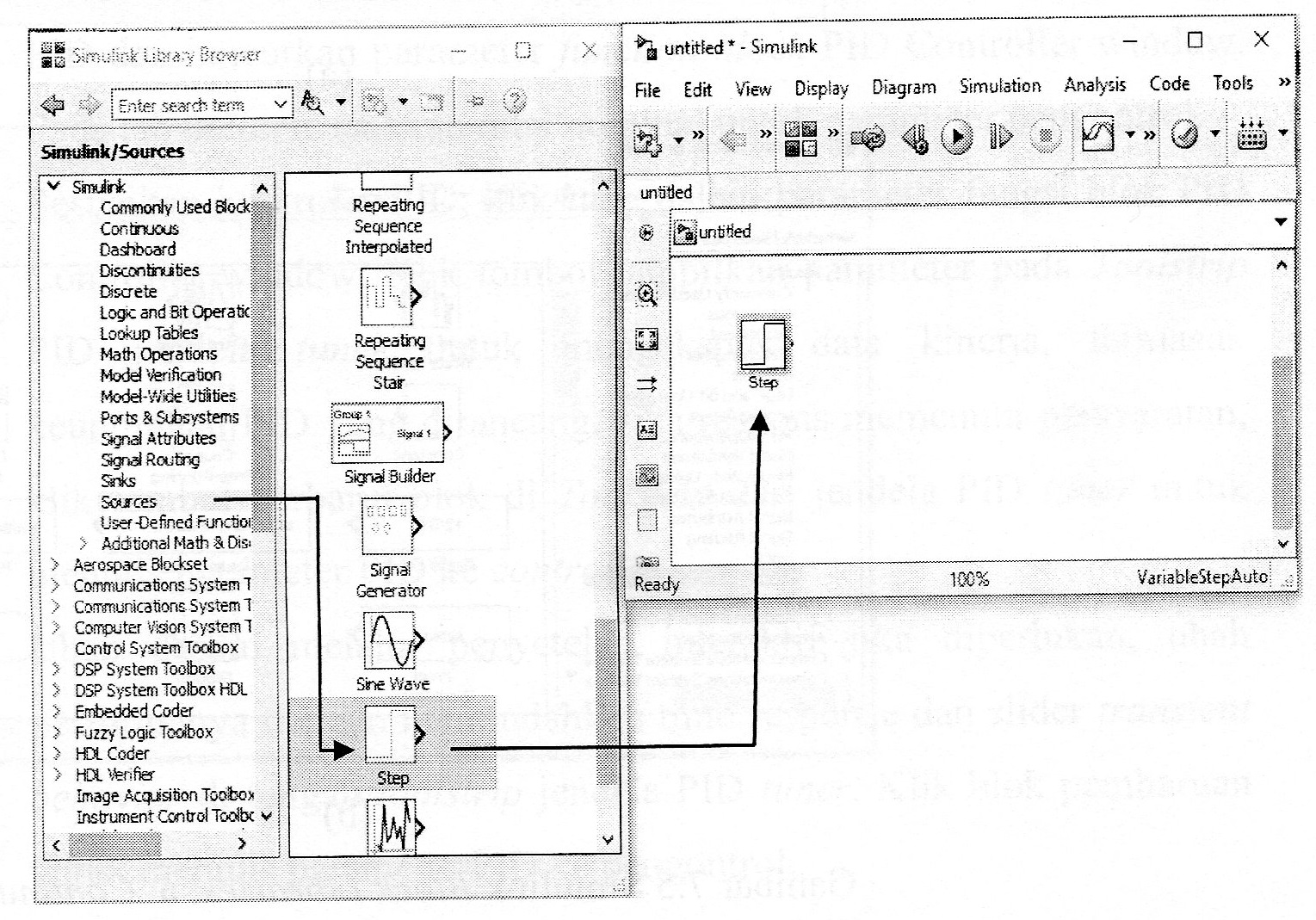The image size is (1316, 920).
Task: Select the Step block in the untitled model
Action: point(764,343)
